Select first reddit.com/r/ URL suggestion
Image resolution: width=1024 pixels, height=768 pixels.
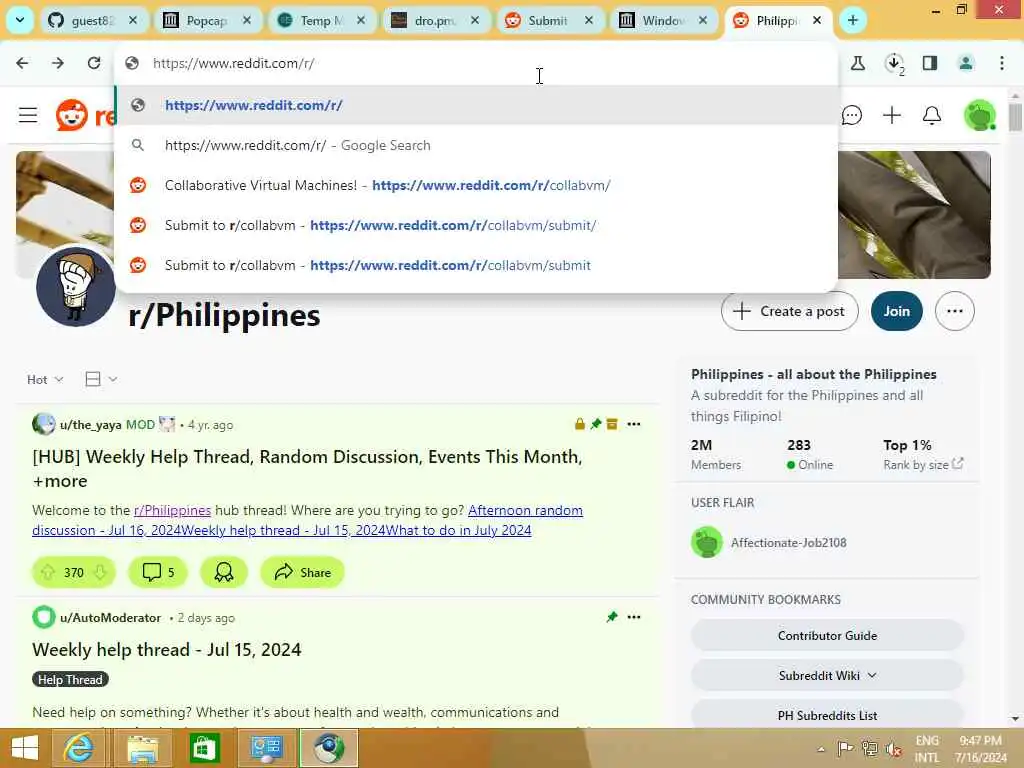point(476,105)
